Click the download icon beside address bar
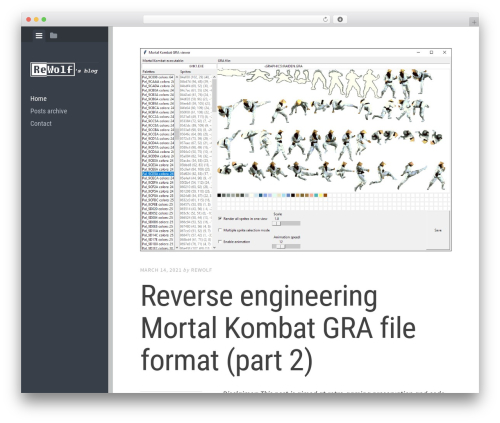 (x=340, y=20)
